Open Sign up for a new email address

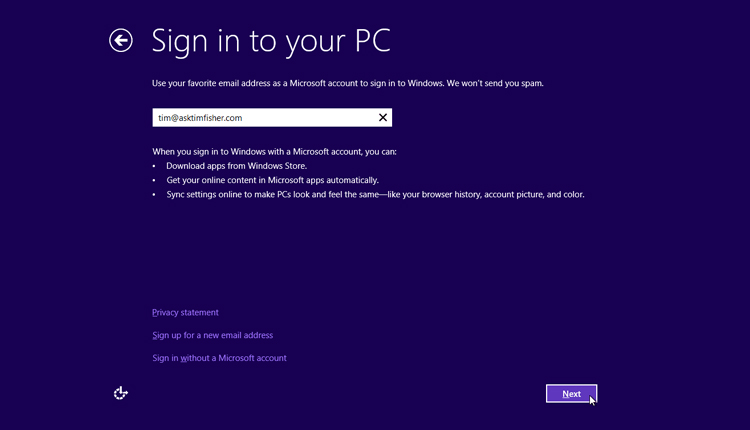tap(212, 335)
